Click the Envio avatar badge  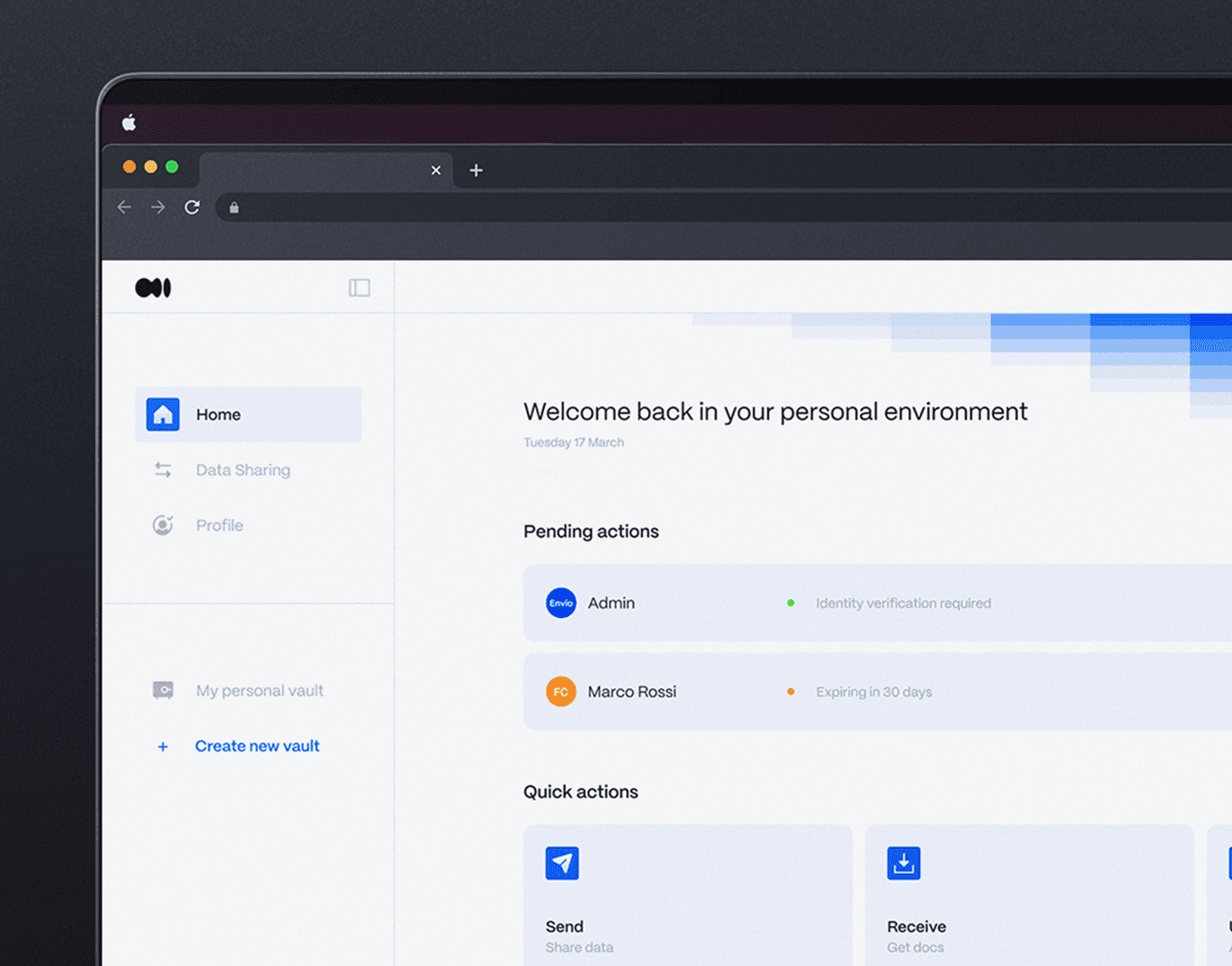coord(561,603)
